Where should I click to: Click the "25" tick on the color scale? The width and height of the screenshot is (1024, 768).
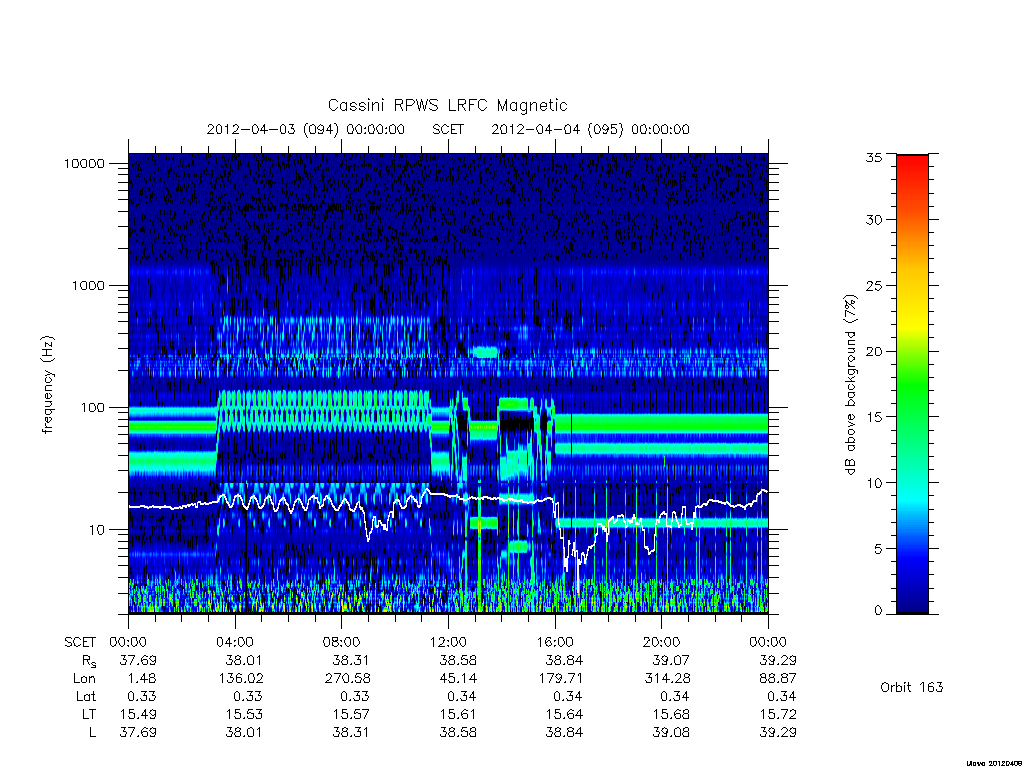click(x=873, y=286)
